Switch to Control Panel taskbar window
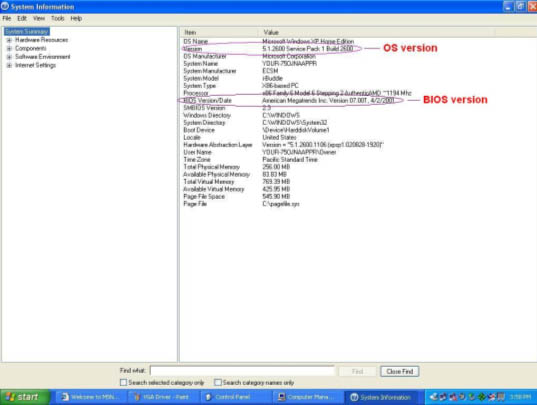This screenshot has height=405, width=537. pyautogui.click(x=235, y=397)
